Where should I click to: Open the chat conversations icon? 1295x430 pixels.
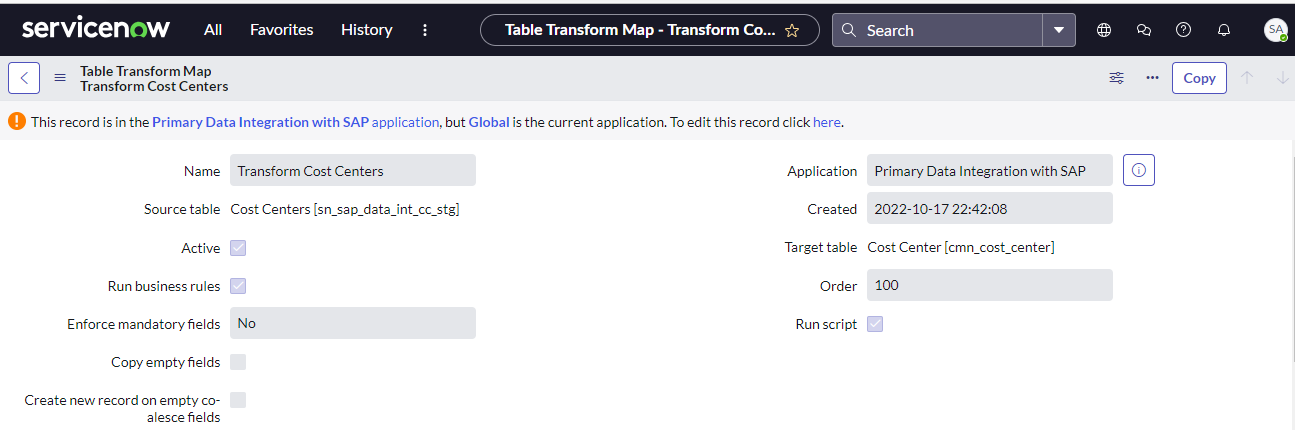coord(1144,30)
